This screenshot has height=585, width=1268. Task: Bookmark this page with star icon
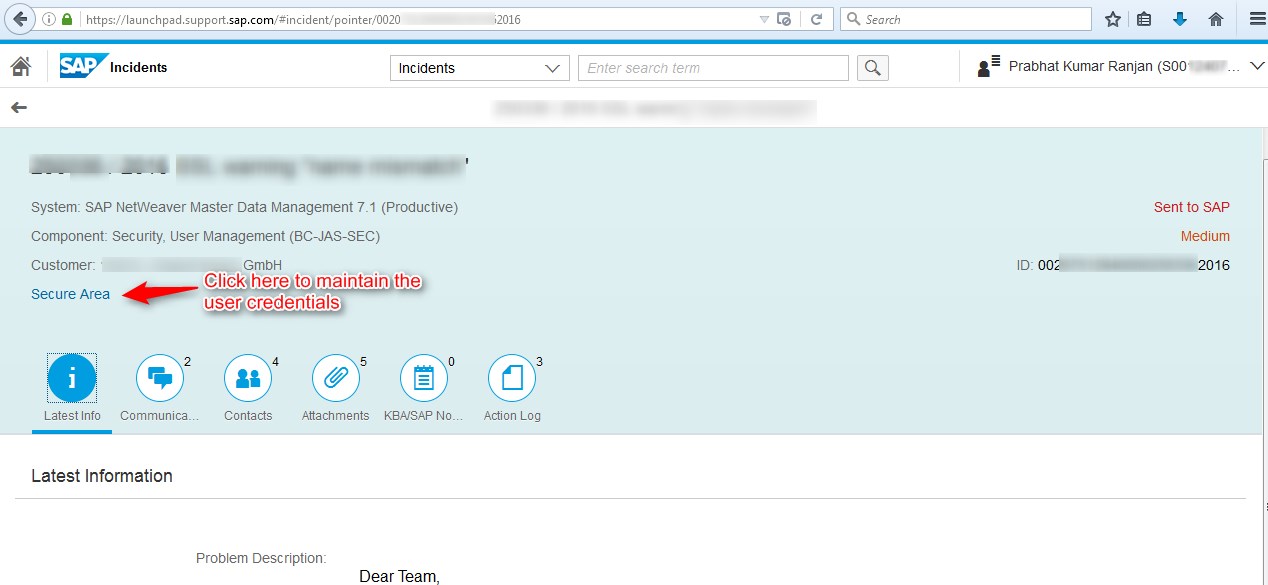pyautogui.click(x=1113, y=19)
